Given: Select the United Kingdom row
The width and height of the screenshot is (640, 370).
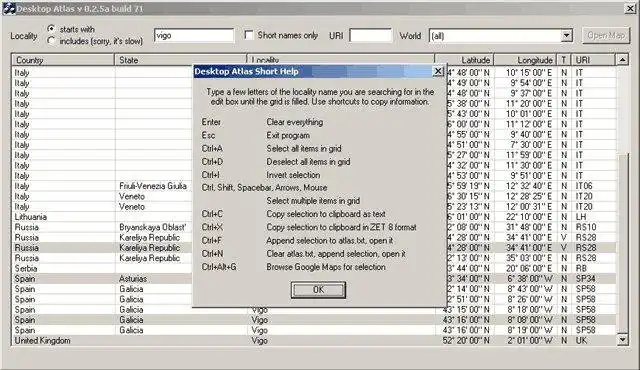Looking at the screenshot, I should [313, 340].
